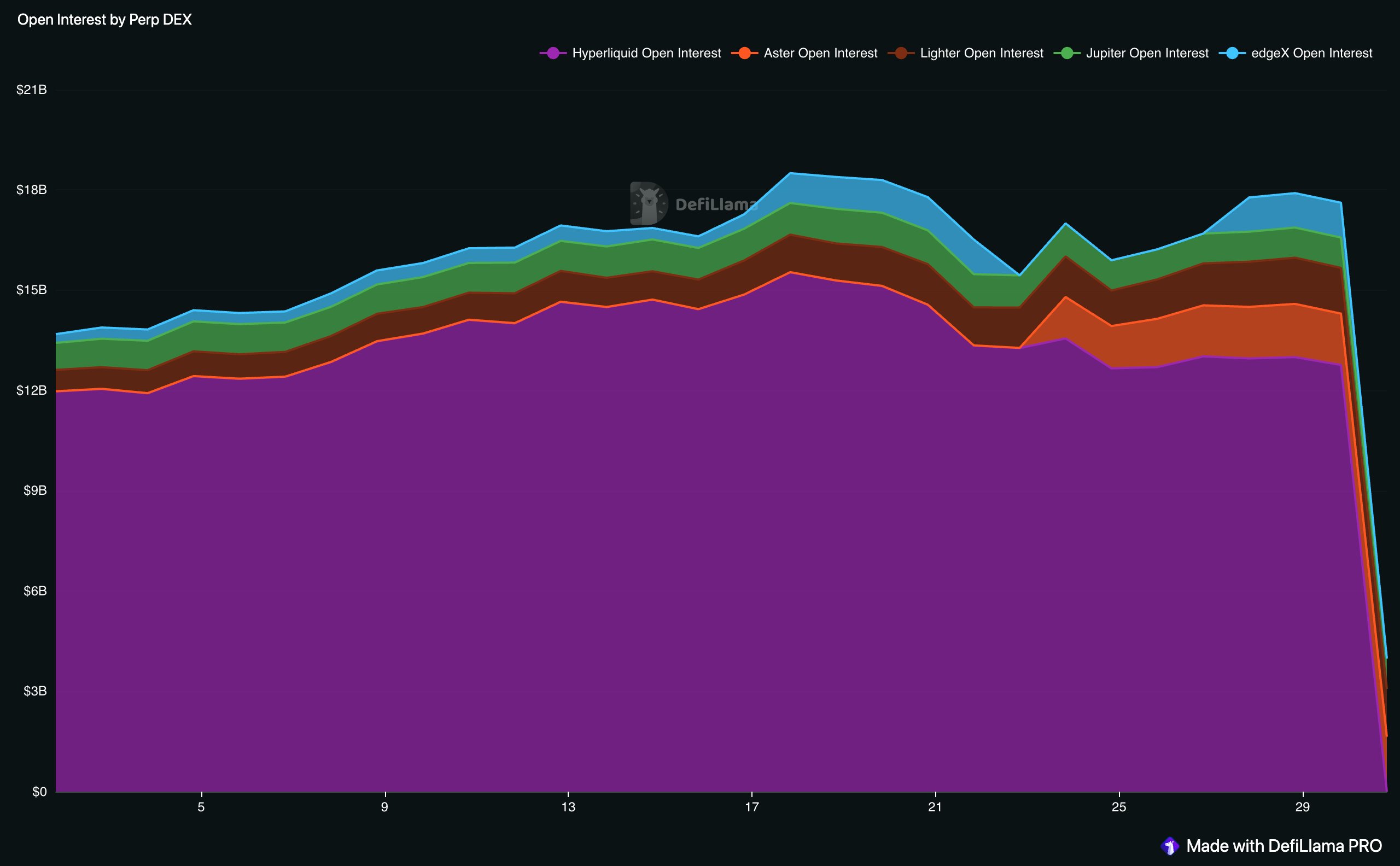Click the Open Interest by Perp DEX title
1400x866 pixels.
pyautogui.click(x=104, y=20)
